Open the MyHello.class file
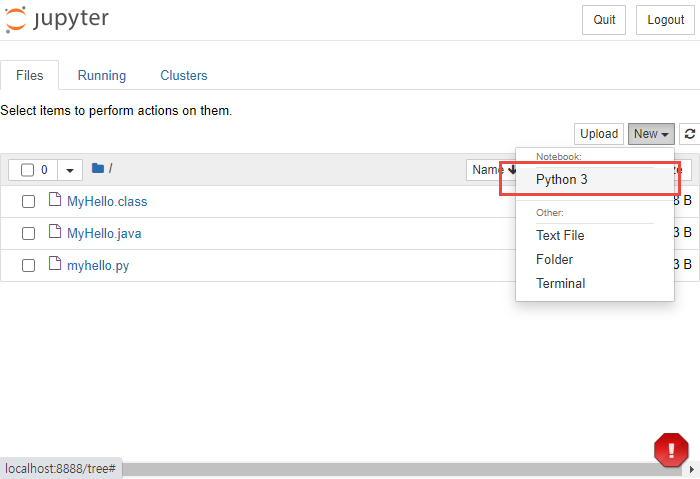Viewport: 700px width, 479px height. (107, 201)
